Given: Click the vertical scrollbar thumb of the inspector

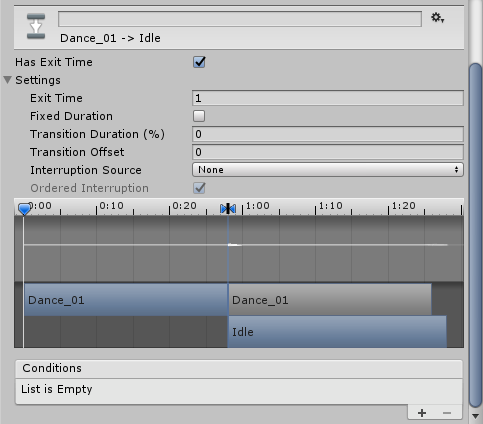Looking at the screenshot, I should pos(475,235).
